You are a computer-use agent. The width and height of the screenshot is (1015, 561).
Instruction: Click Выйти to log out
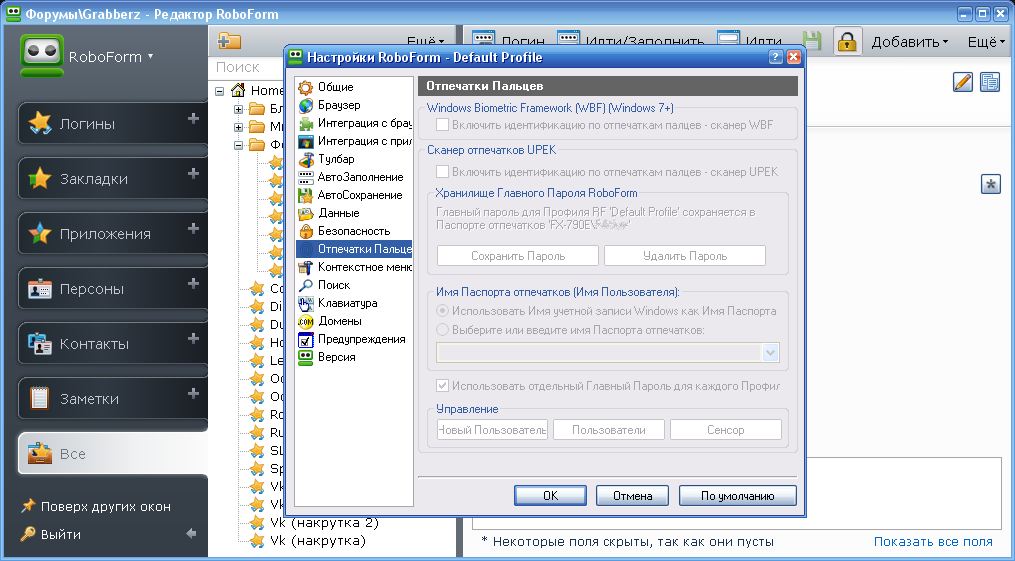[x=50, y=534]
